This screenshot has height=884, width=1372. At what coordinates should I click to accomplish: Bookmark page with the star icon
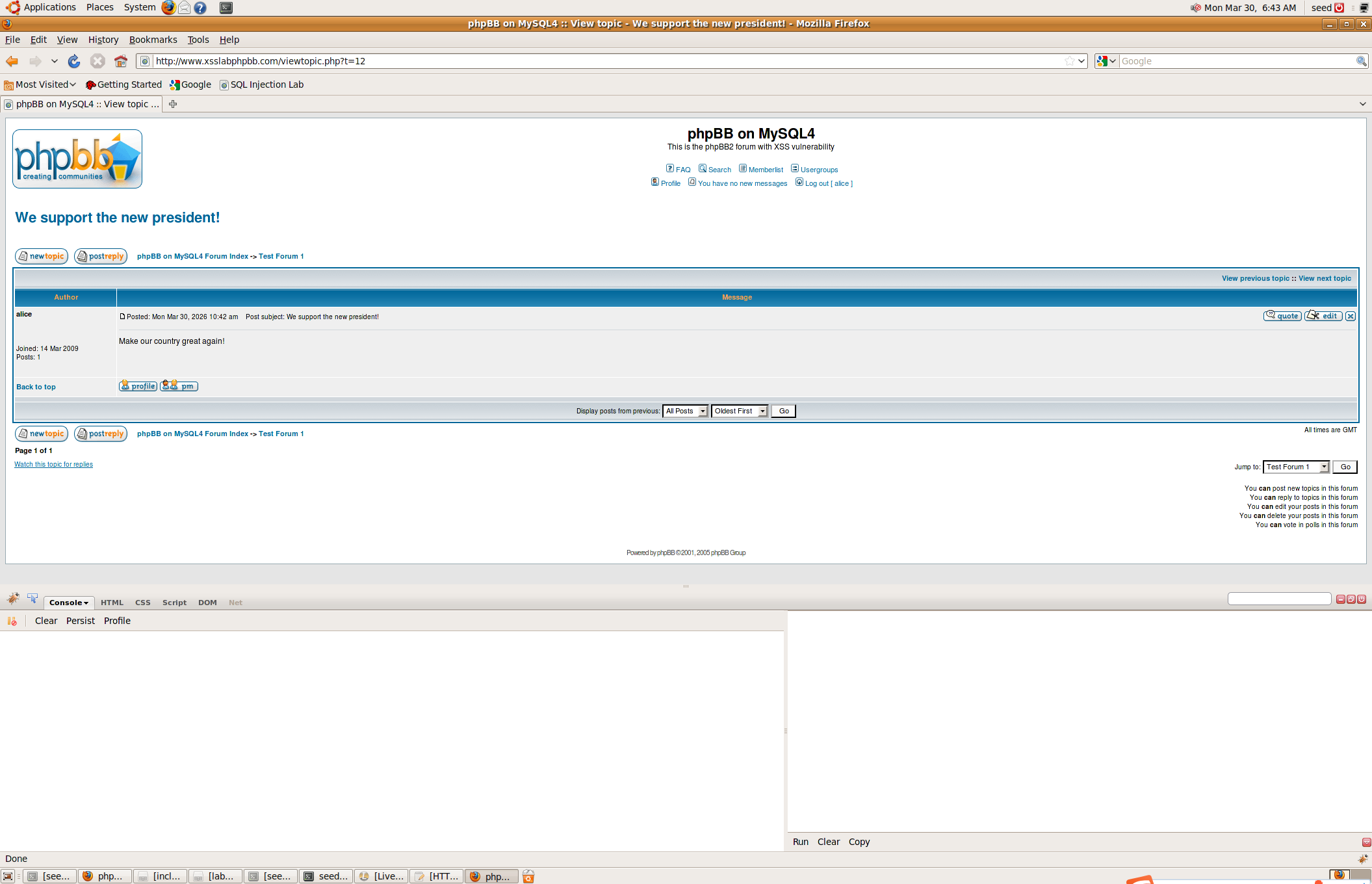point(1069,61)
